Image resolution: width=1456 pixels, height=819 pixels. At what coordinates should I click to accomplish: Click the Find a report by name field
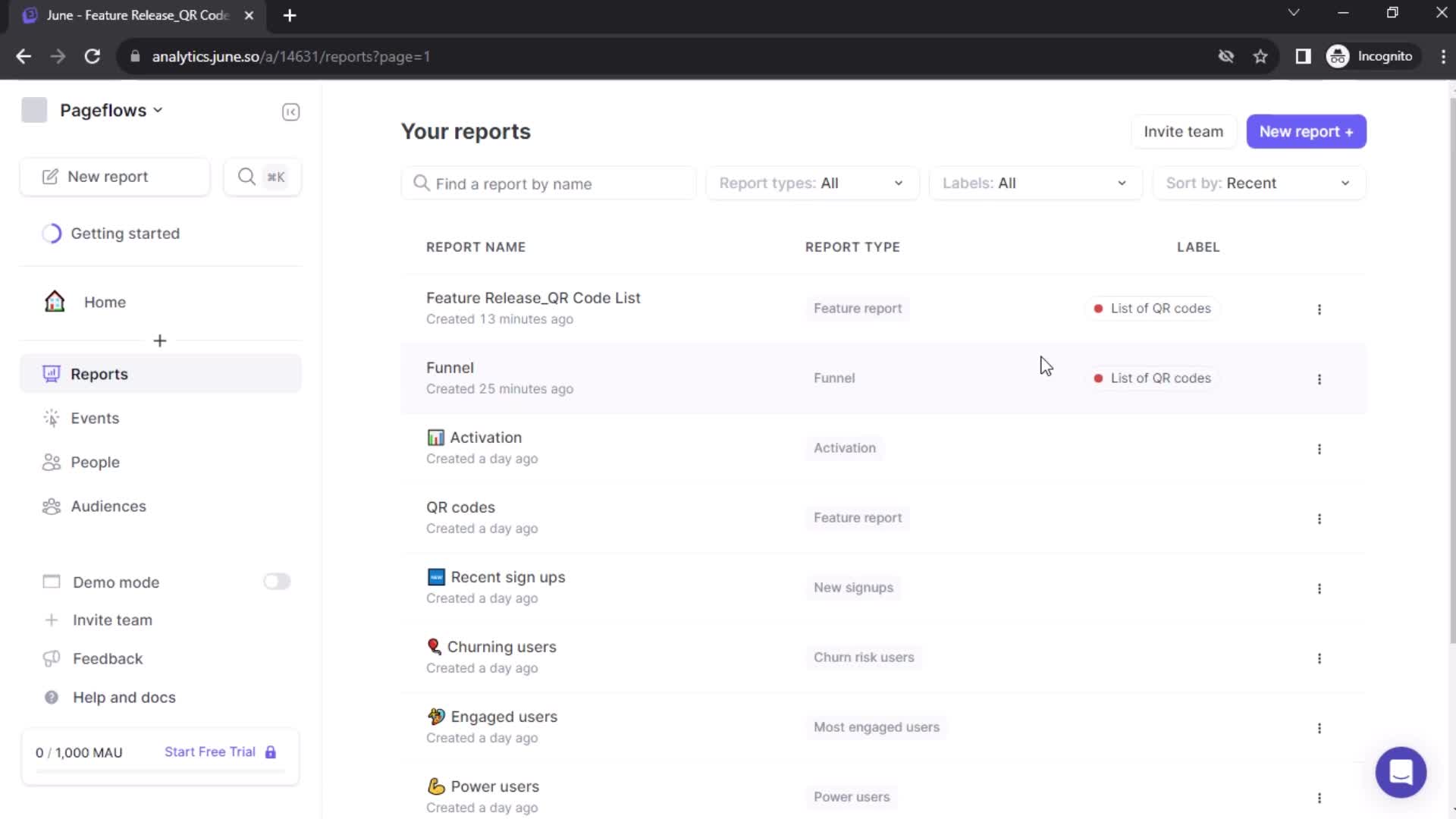[x=548, y=184]
